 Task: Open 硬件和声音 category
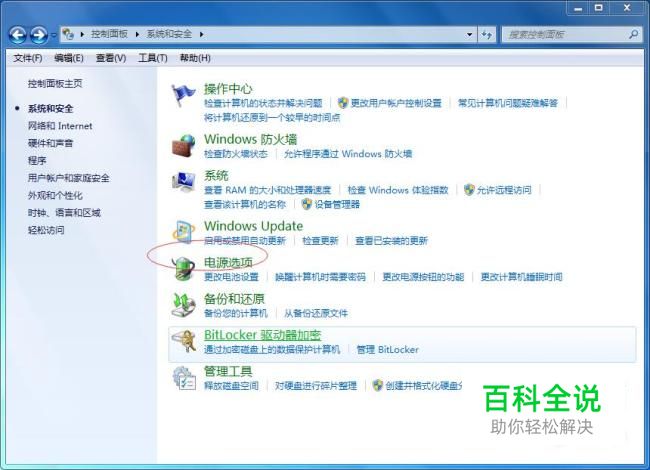[x=50, y=143]
